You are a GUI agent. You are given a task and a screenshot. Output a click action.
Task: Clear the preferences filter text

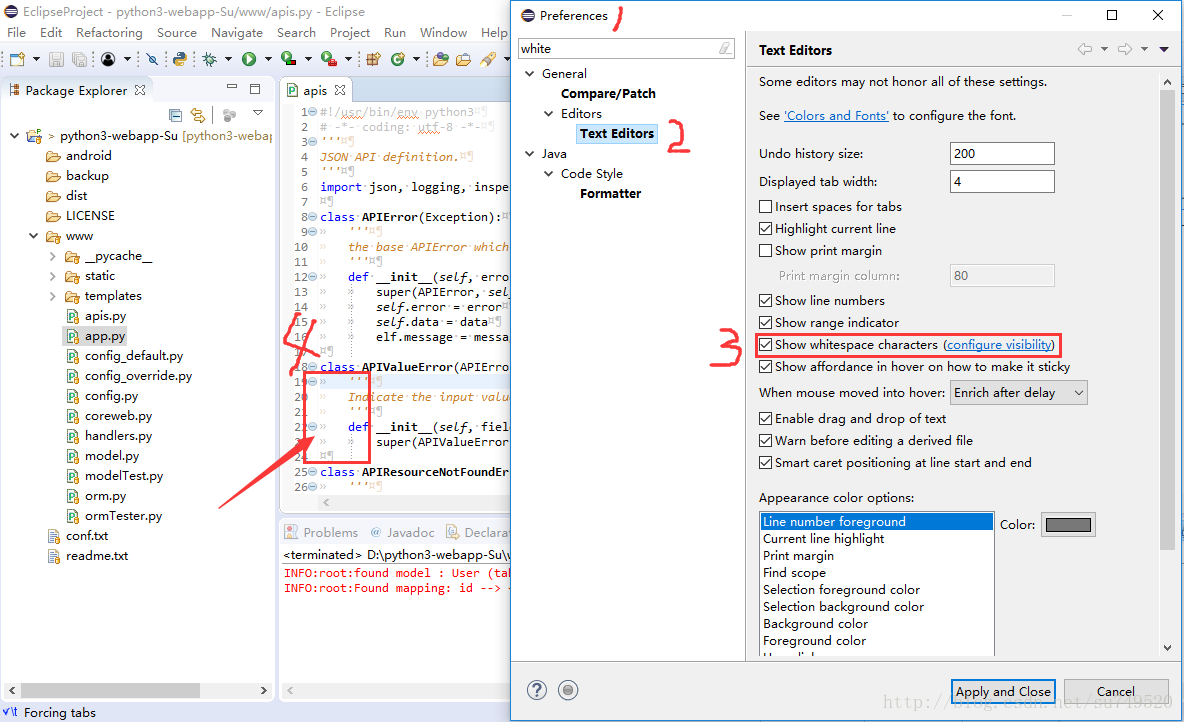tap(725, 48)
